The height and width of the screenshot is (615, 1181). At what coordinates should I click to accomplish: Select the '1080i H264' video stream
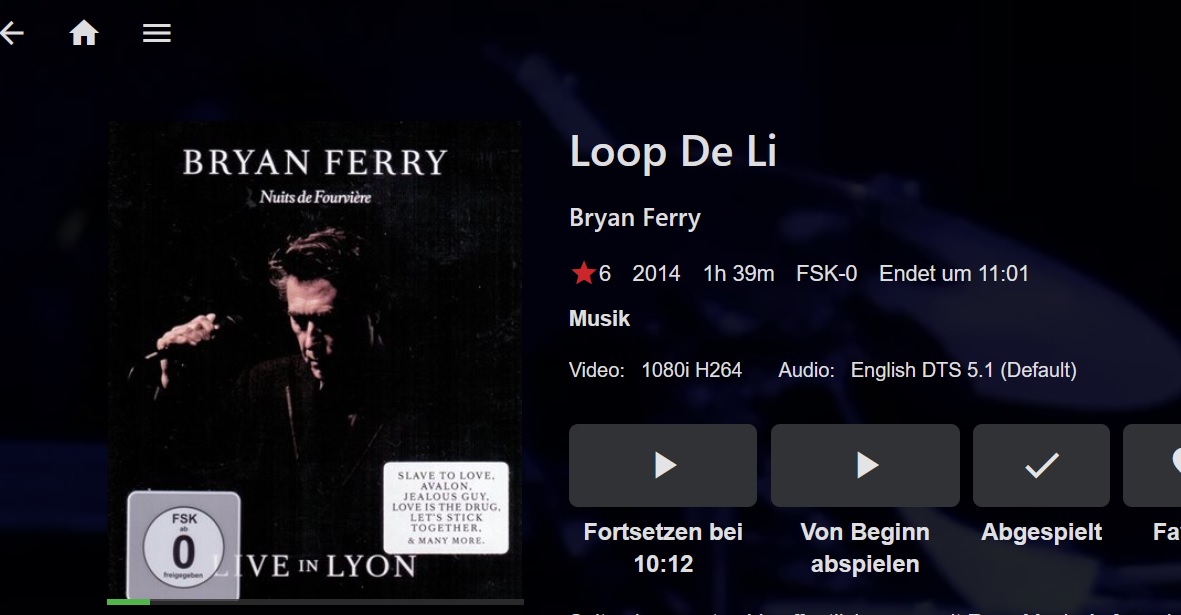691,370
